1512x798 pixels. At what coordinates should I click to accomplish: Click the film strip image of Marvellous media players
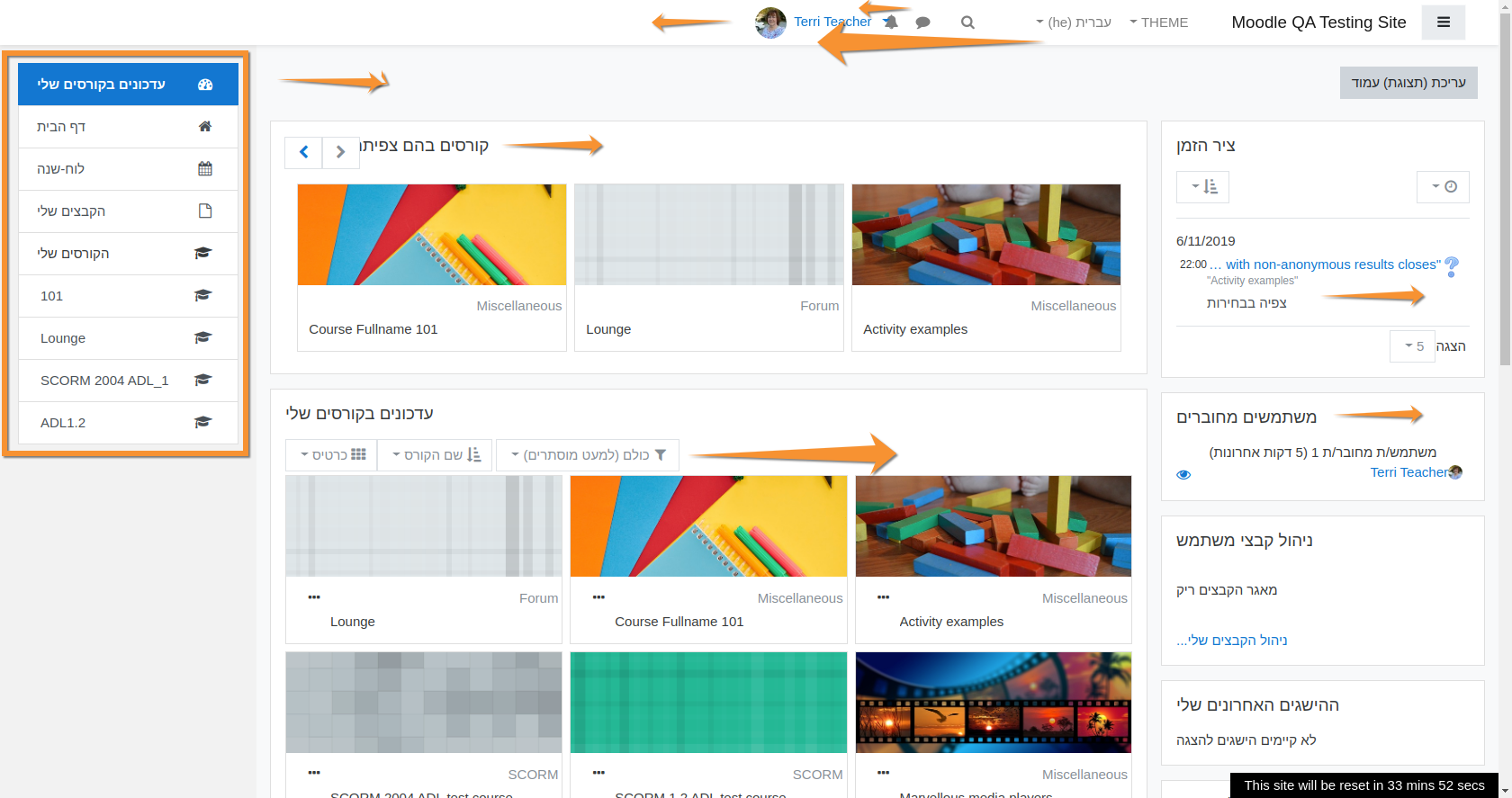(994, 703)
